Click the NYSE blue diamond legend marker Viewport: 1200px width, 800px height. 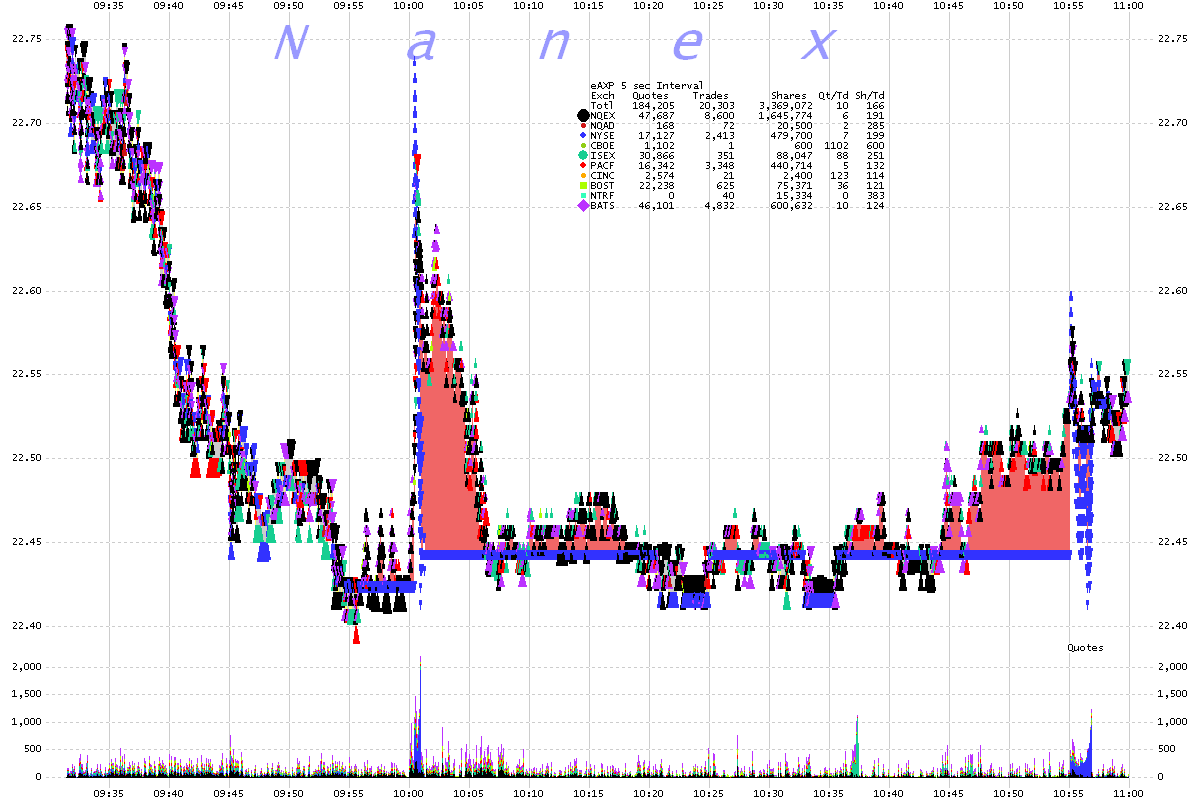coord(582,135)
